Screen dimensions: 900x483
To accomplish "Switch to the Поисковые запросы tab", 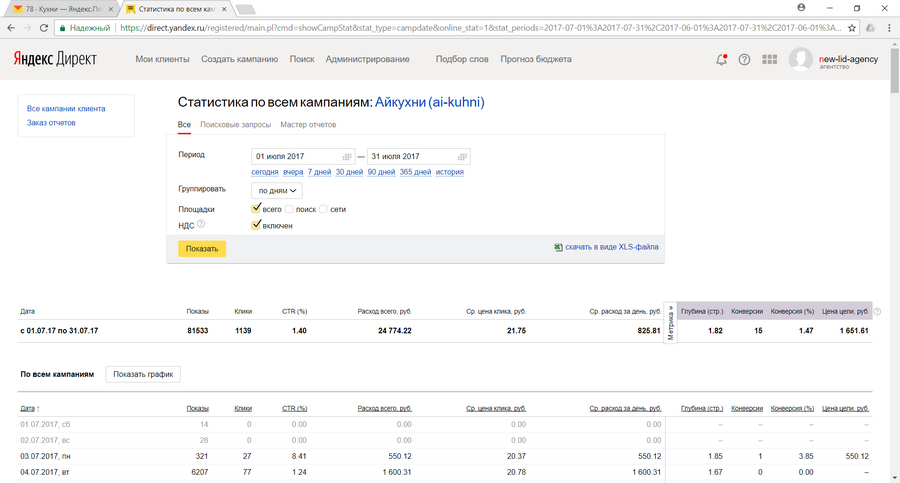I will 235,125.
